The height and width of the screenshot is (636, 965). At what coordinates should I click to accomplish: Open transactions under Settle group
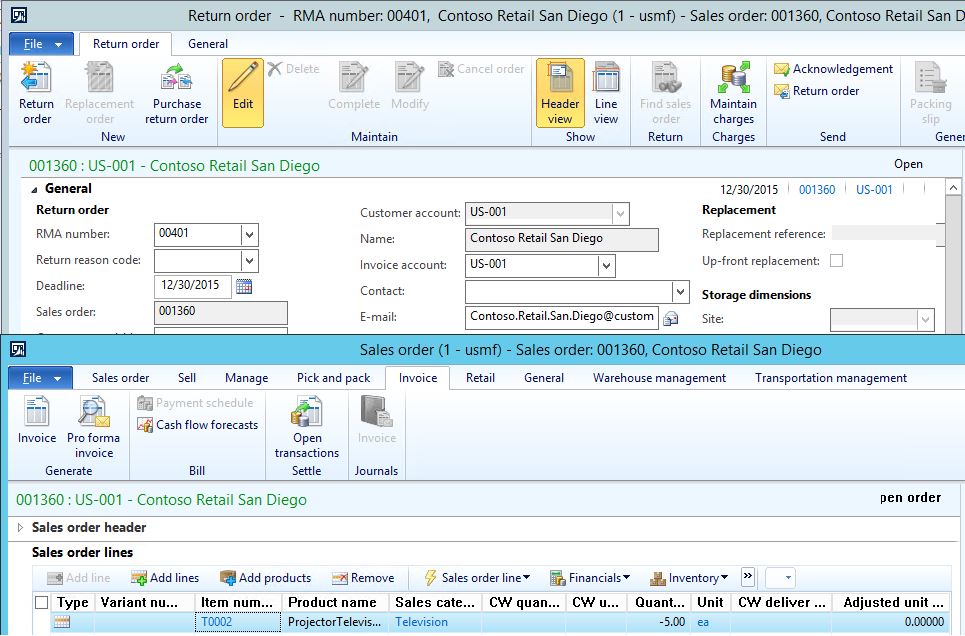pos(306,427)
